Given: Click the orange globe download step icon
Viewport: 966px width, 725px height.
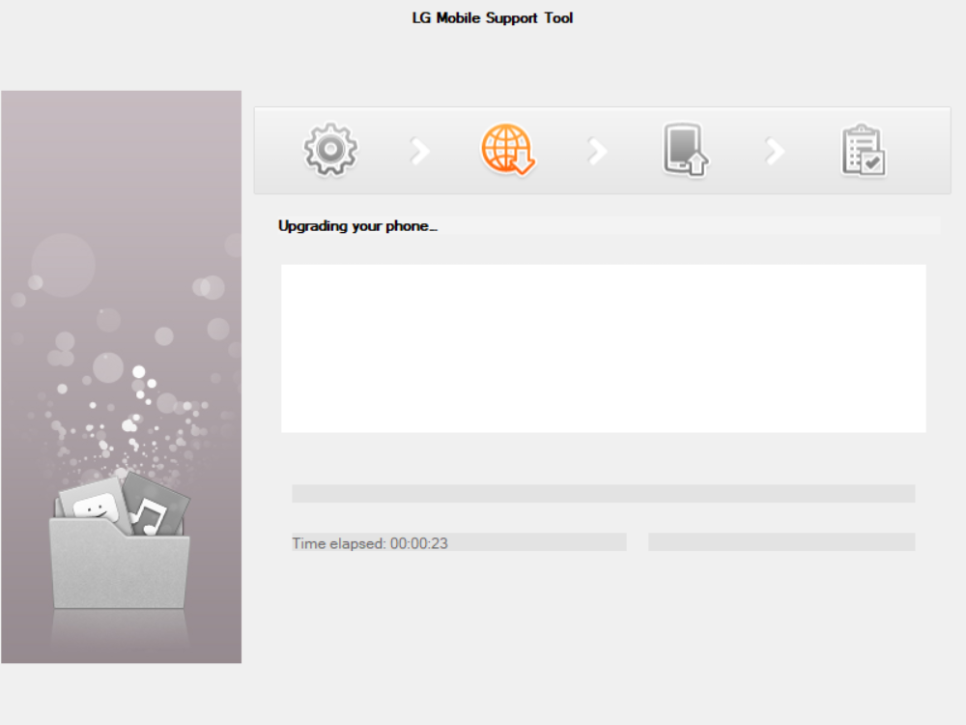Looking at the screenshot, I should pyautogui.click(x=508, y=150).
